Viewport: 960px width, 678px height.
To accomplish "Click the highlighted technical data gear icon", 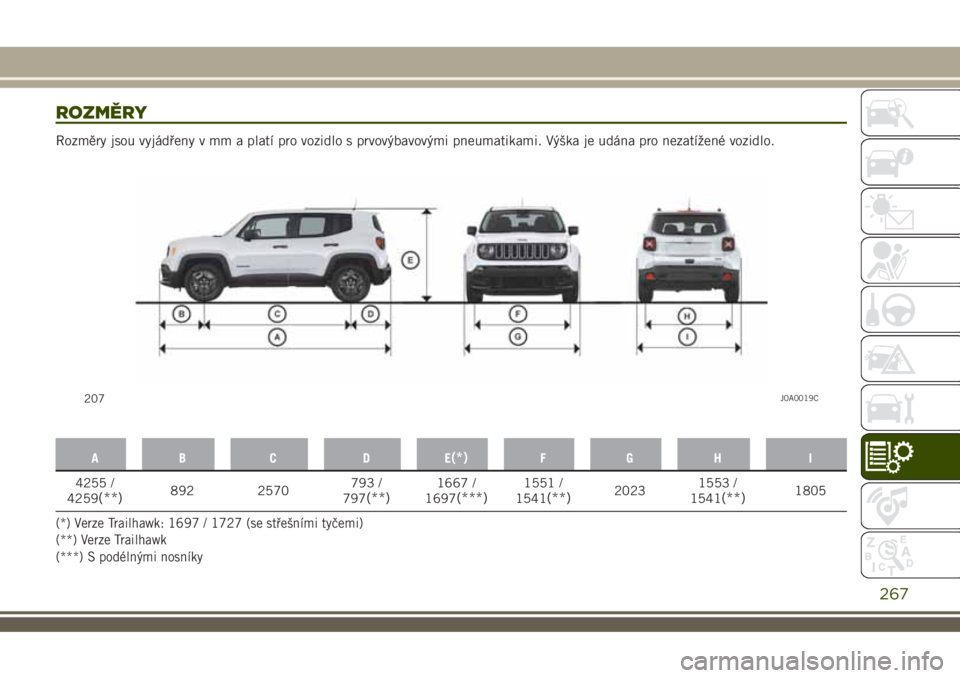I will [910, 456].
